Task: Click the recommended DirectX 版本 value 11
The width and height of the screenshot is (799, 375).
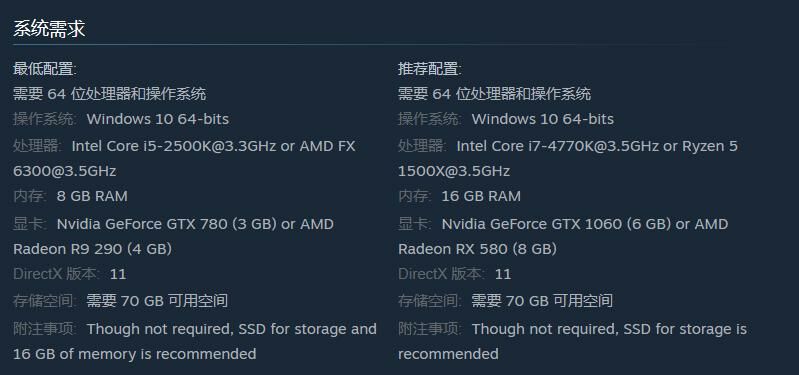Action: 502,274
